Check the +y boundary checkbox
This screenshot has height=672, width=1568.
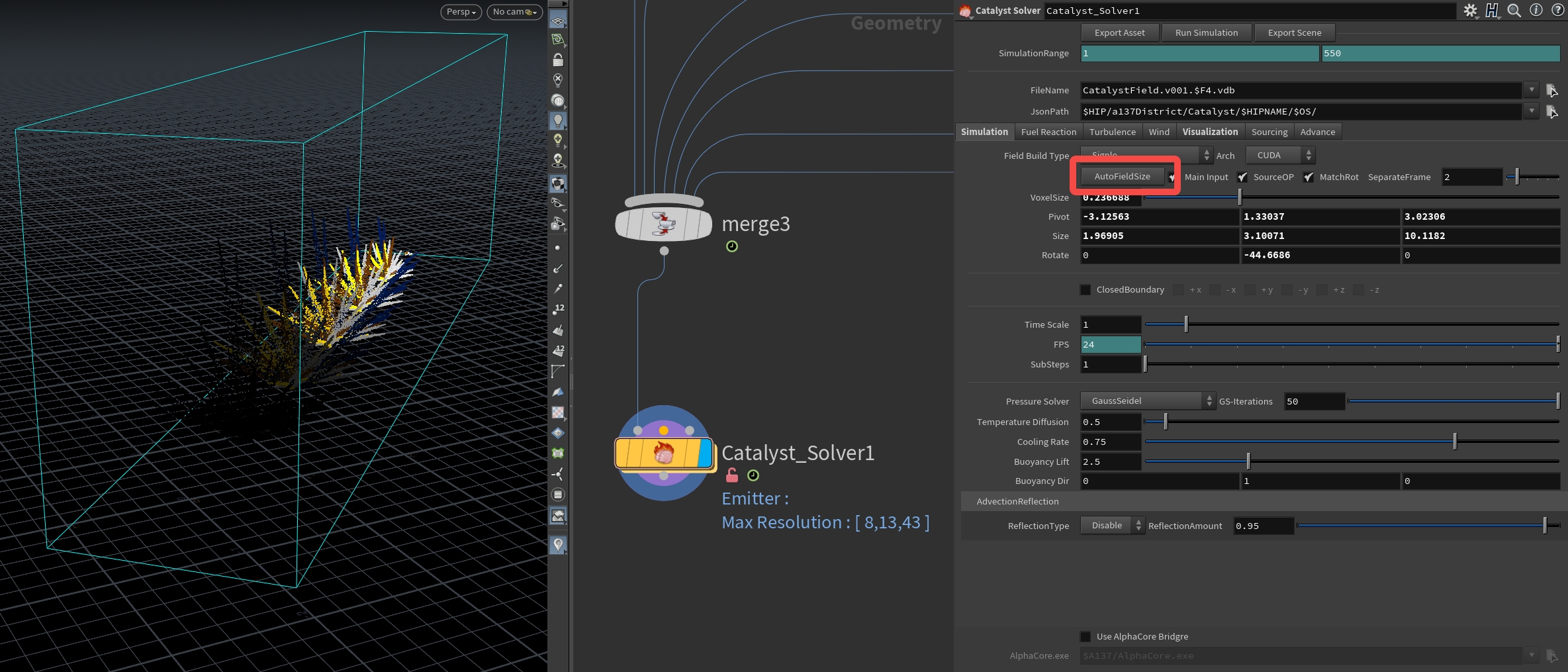1250,290
